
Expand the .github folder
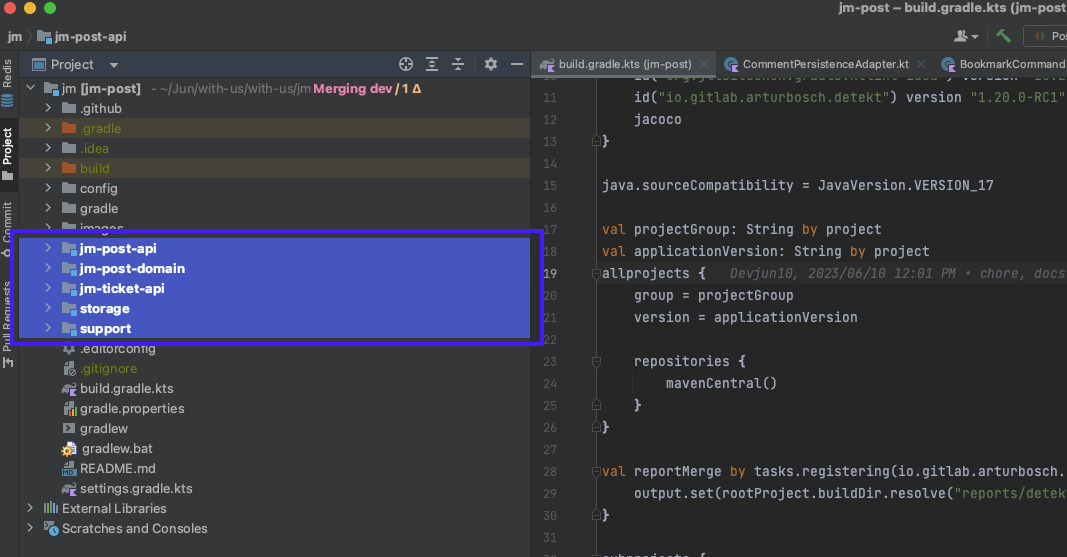click(48, 108)
